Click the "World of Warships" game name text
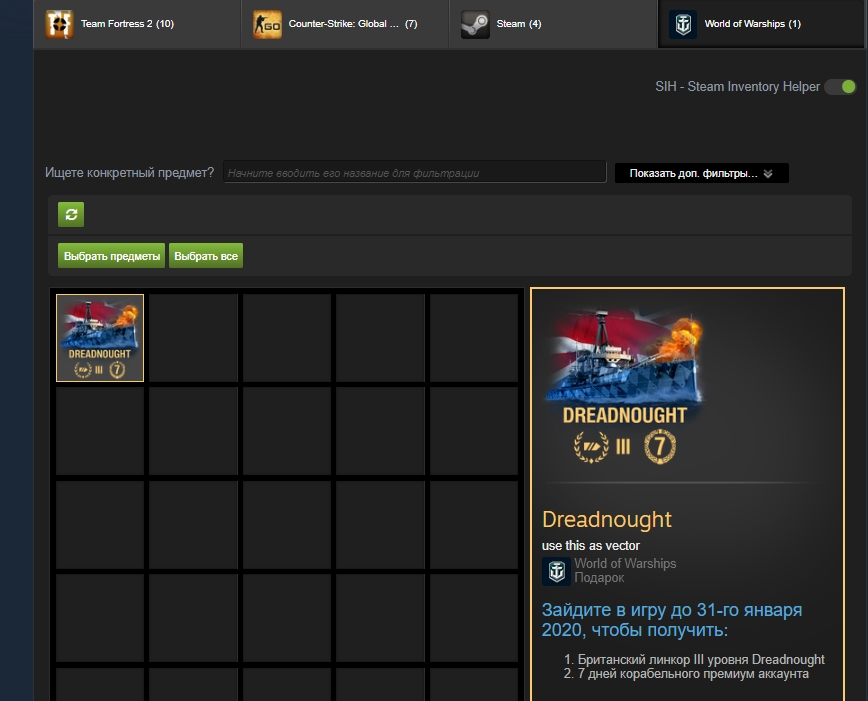Screen dimensions: 868x701 pyautogui.click(x=625, y=564)
